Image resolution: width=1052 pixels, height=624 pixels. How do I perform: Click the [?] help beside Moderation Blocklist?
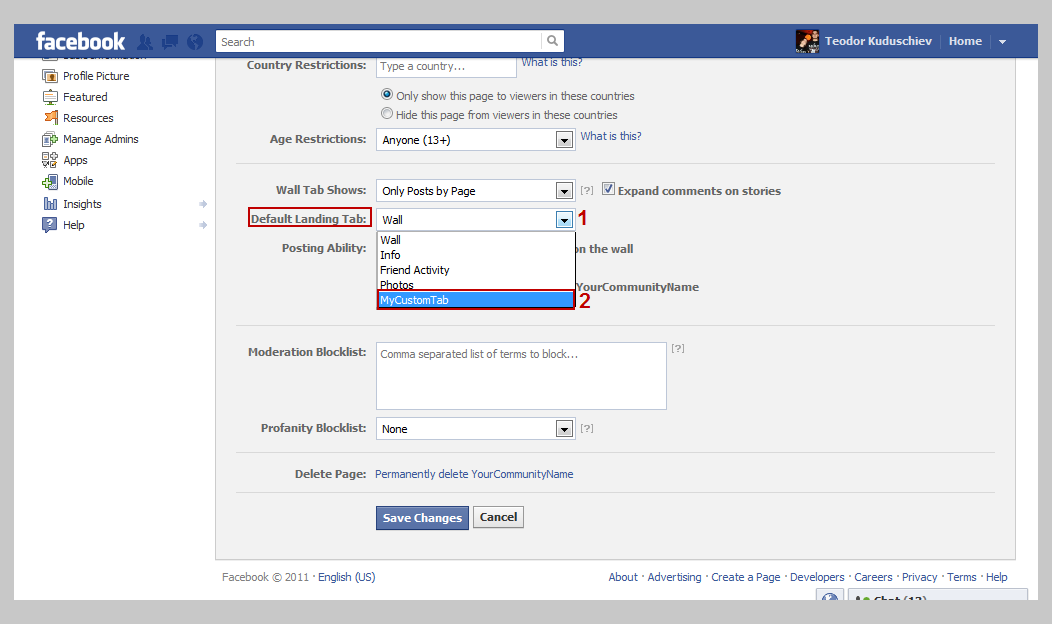tap(678, 348)
